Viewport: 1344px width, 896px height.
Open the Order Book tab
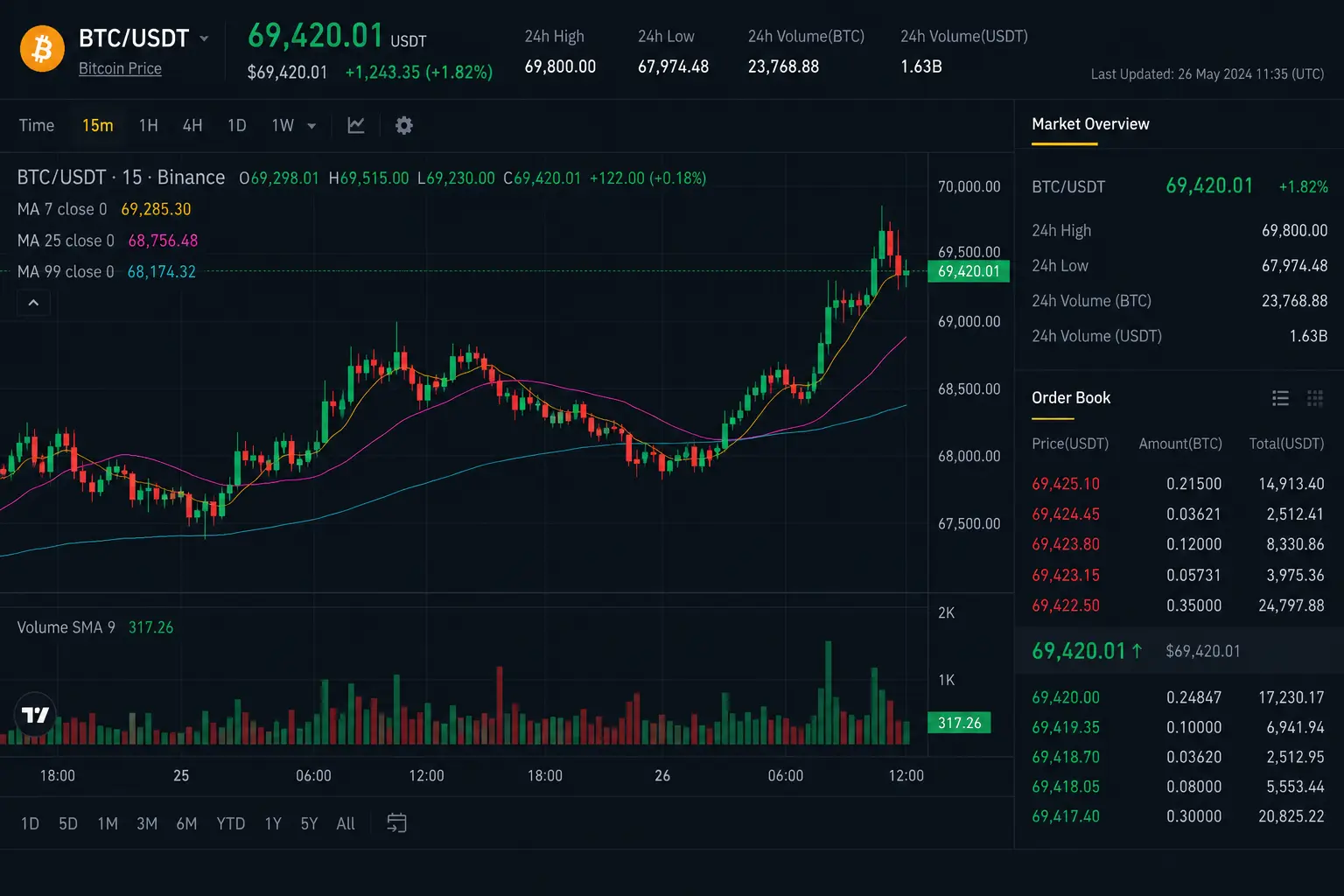click(x=1071, y=398)
